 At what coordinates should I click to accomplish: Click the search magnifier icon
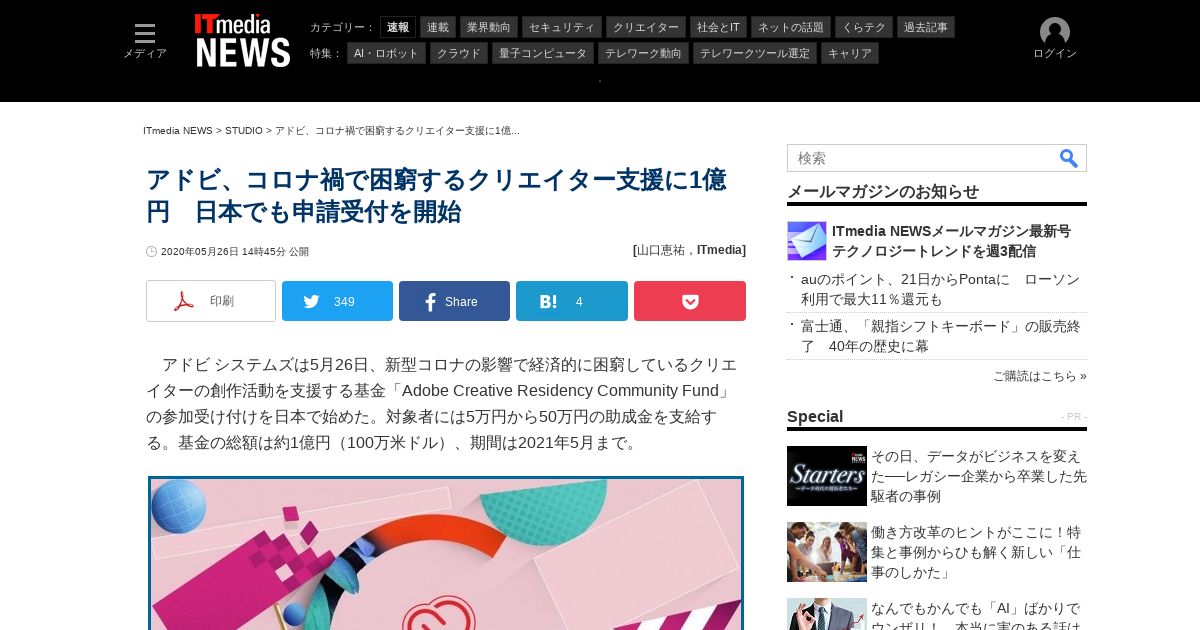coord(1069,158)
